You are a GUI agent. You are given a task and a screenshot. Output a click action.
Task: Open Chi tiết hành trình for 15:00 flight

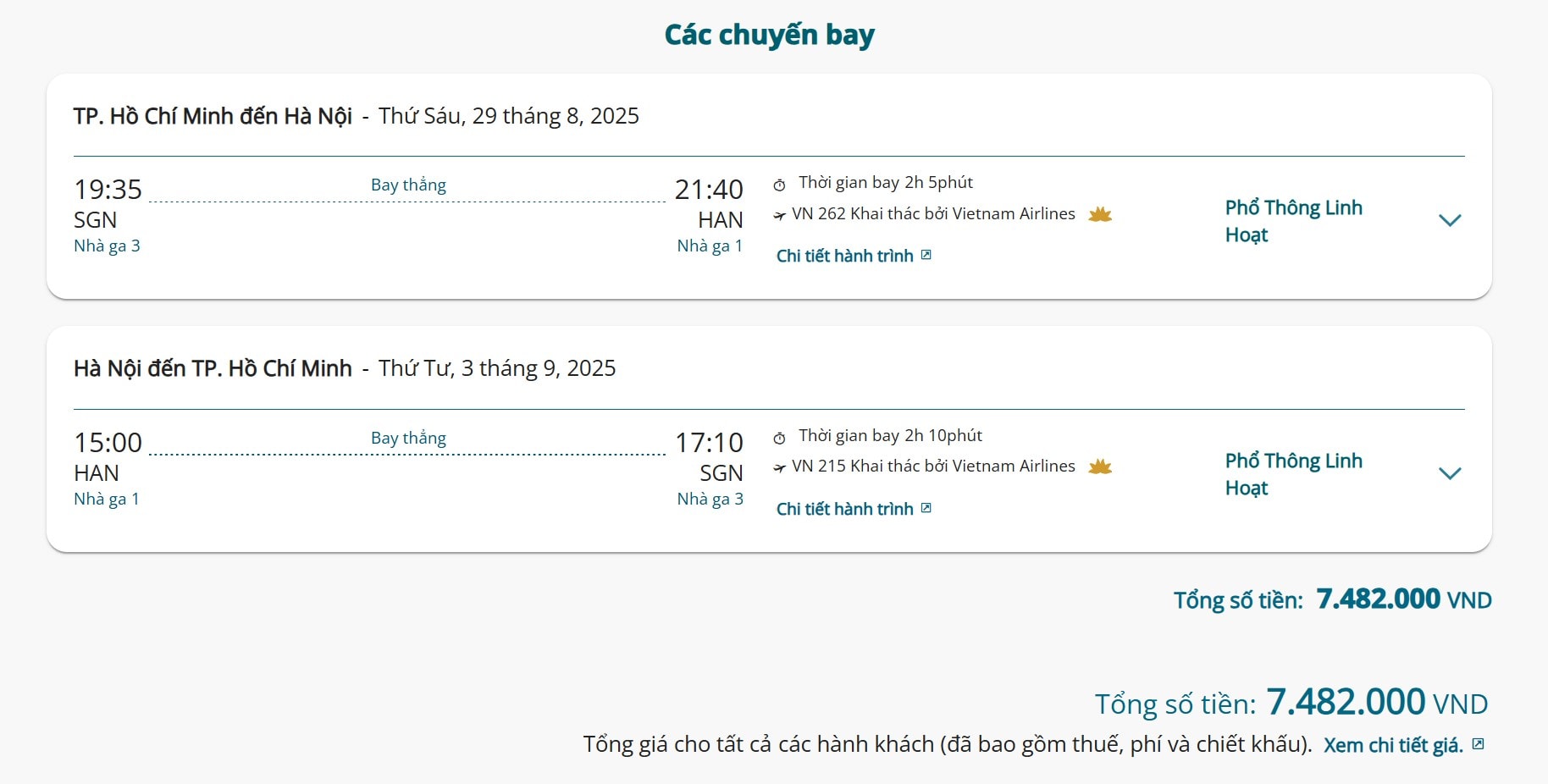pyautogui.click(x=844, y=509)
